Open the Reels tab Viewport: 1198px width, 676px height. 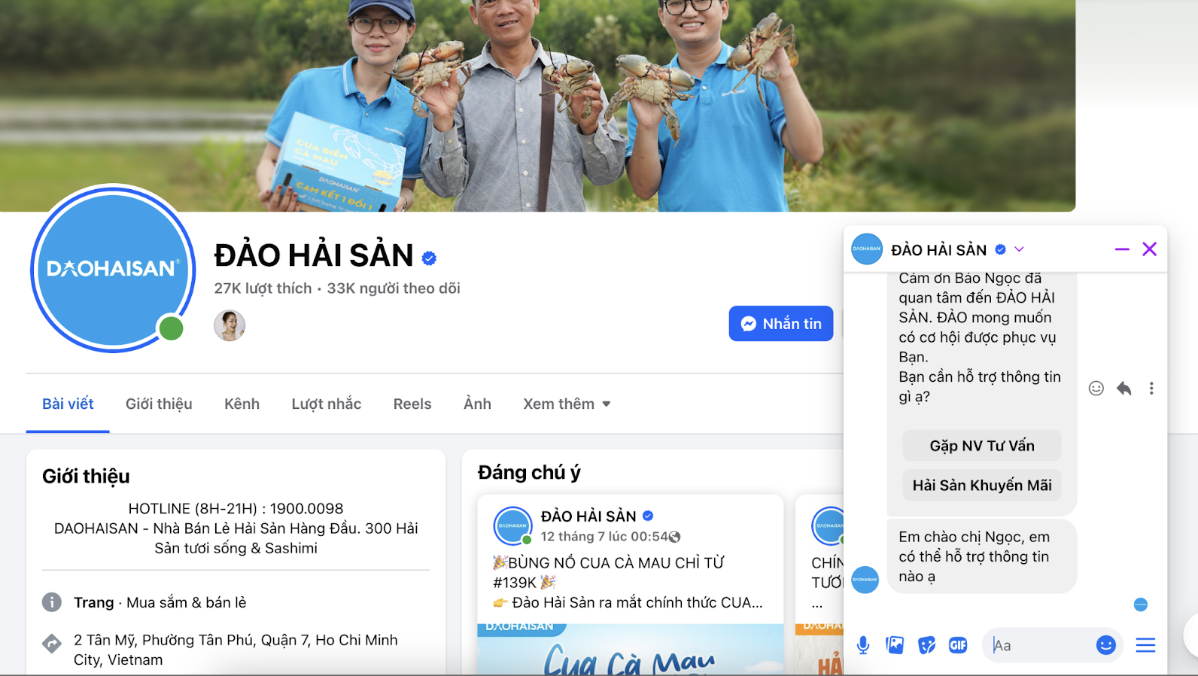tap(412, 404)
